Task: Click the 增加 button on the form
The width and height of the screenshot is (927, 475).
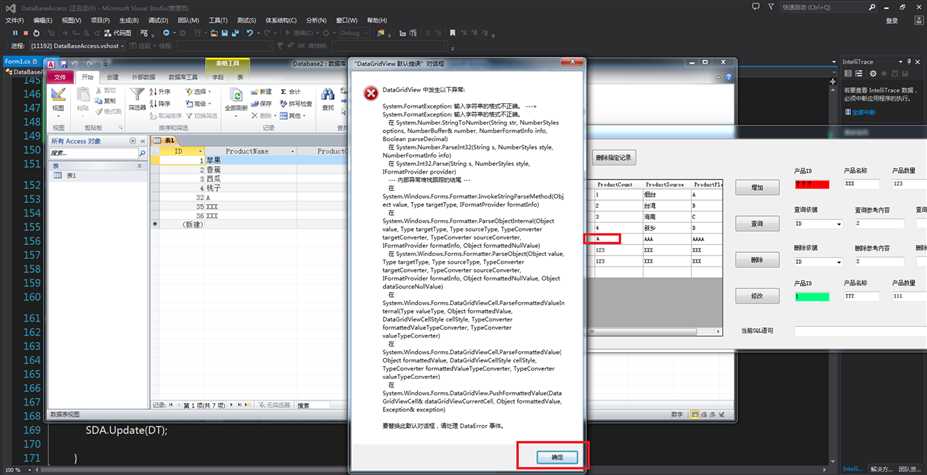Action: 757,188
